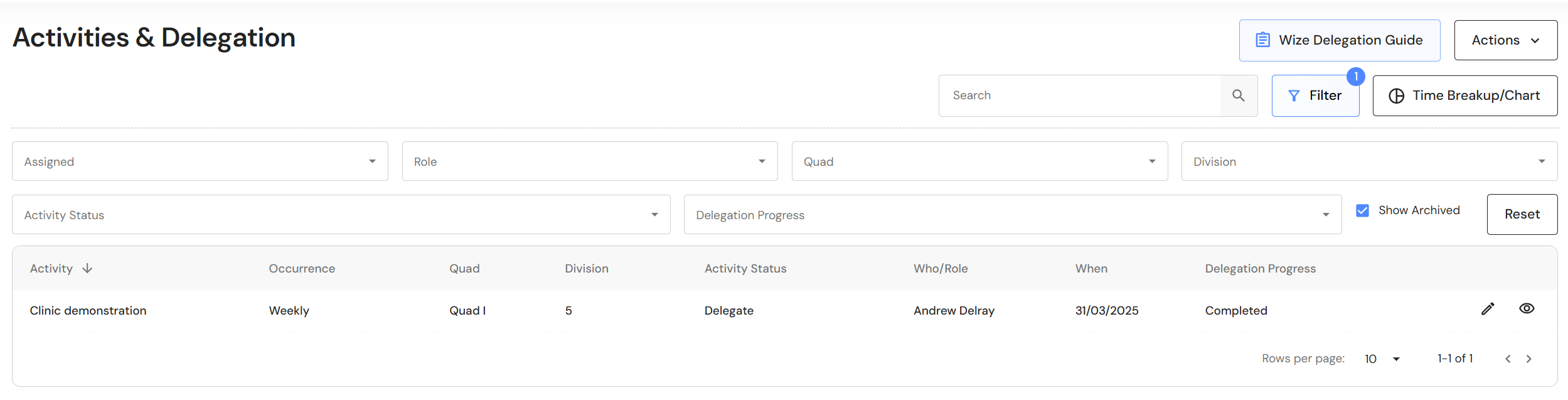1568x400 pixels.
Task: Open the Time Breakup/Chart view
Action: 1464,95
